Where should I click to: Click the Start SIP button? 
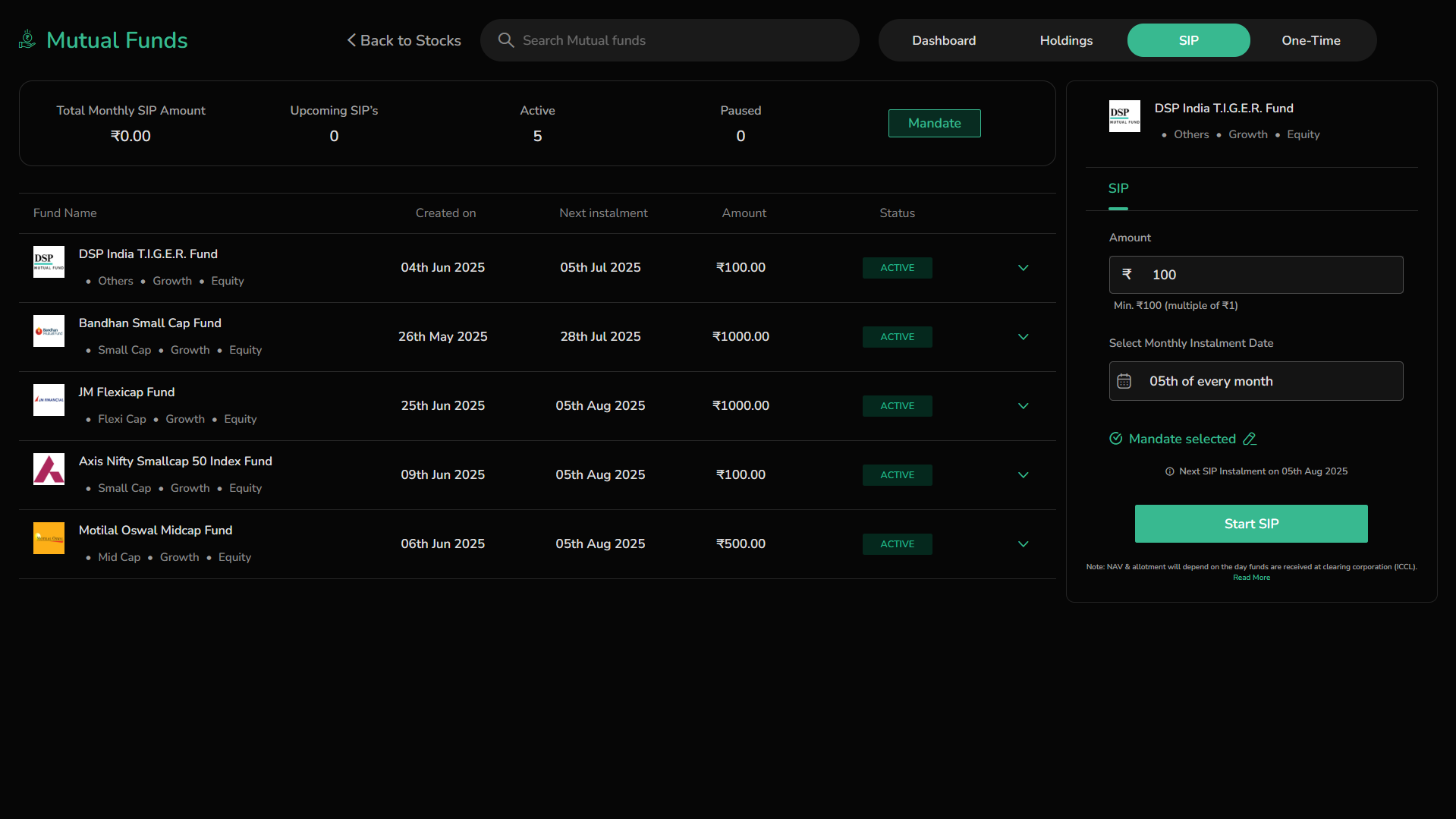(x=1251, y=524)
